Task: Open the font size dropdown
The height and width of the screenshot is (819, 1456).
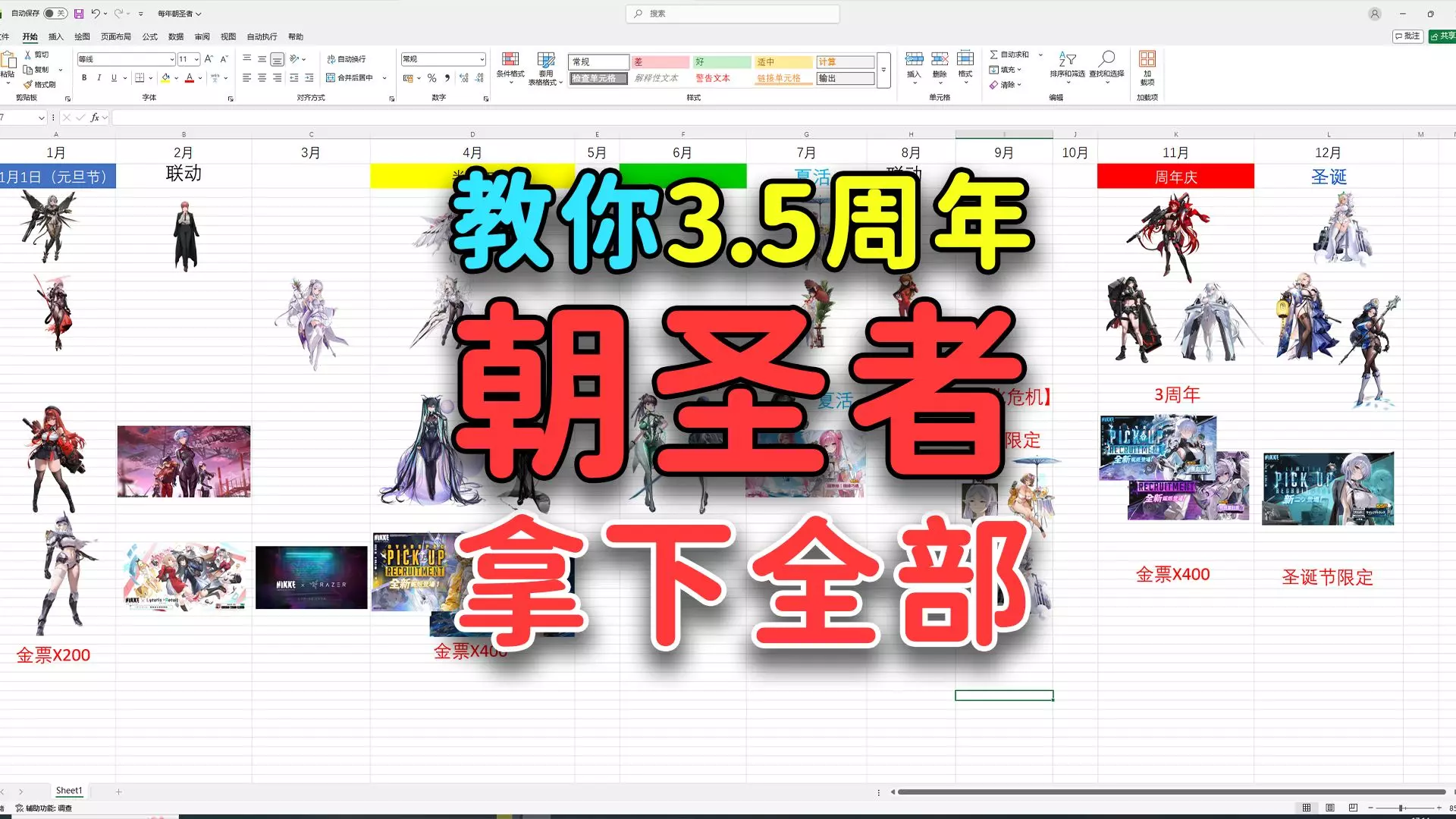Action: coord(196,59)
